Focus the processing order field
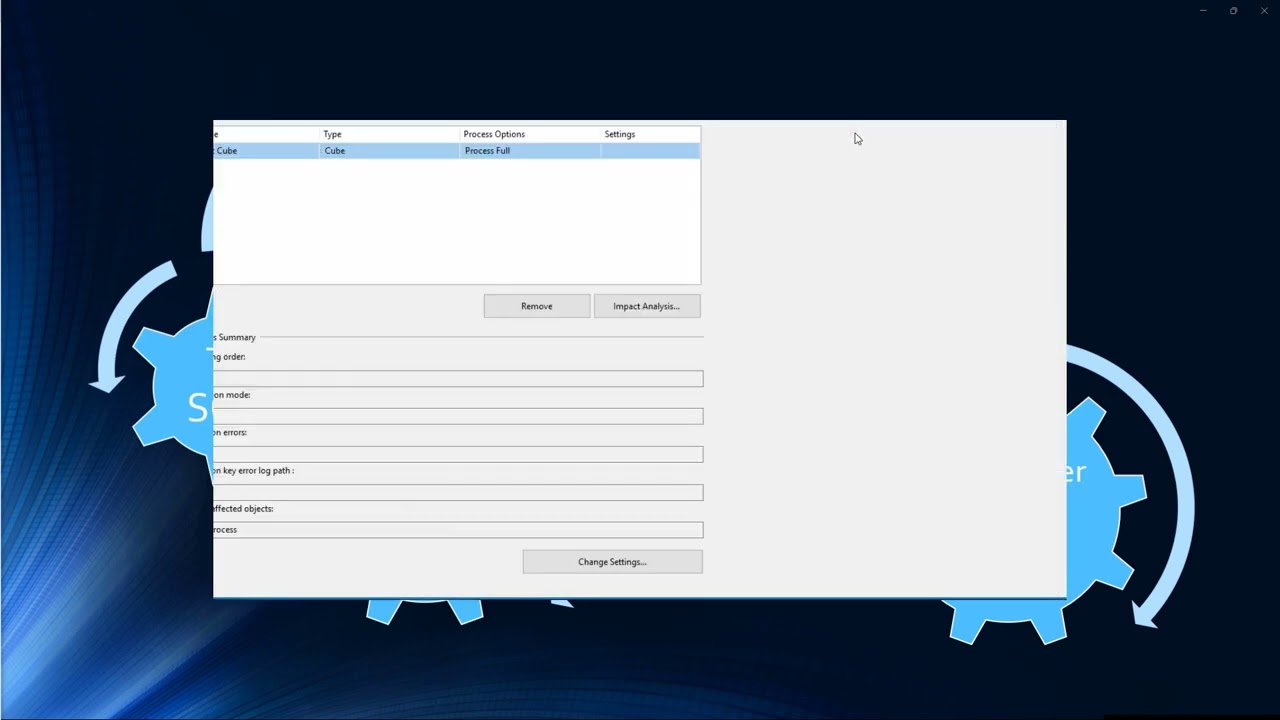 click(458, 378)
